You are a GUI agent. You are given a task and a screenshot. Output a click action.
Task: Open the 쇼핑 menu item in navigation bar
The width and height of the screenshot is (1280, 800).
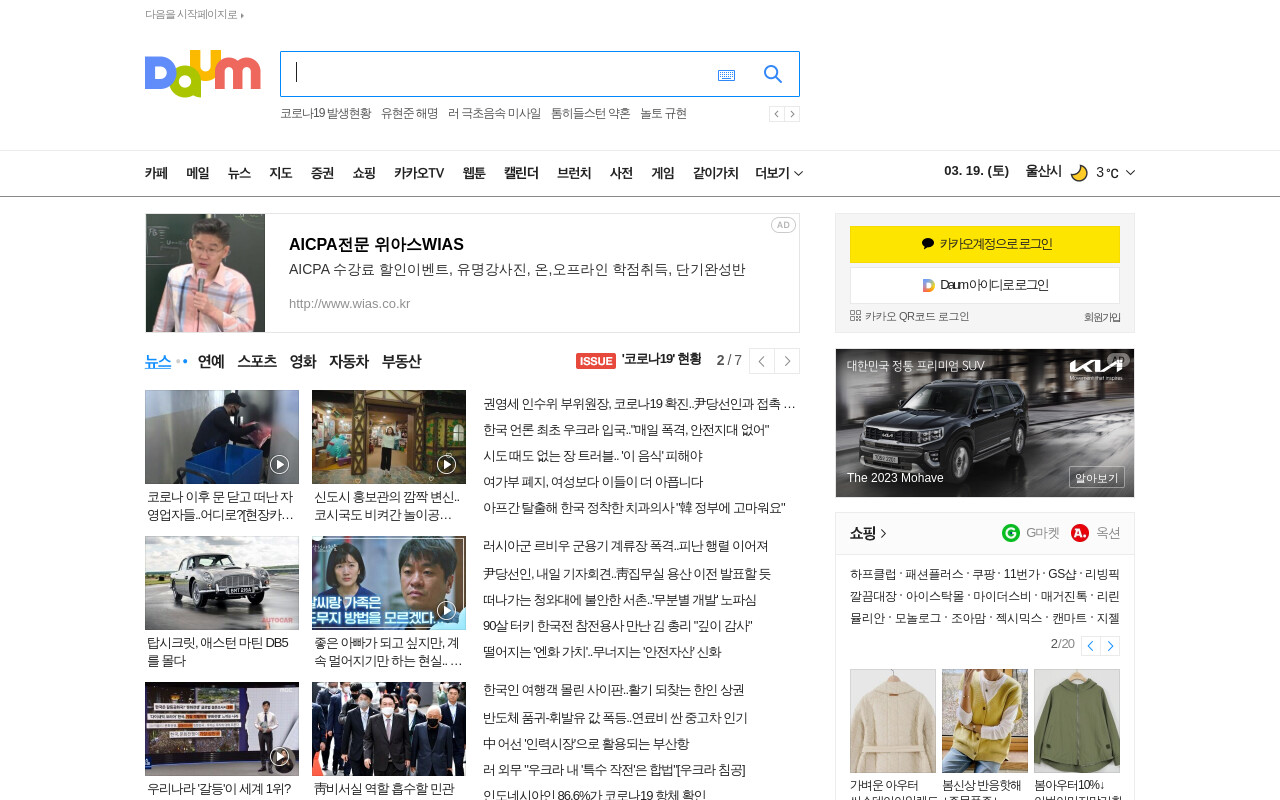click(364, 173)
